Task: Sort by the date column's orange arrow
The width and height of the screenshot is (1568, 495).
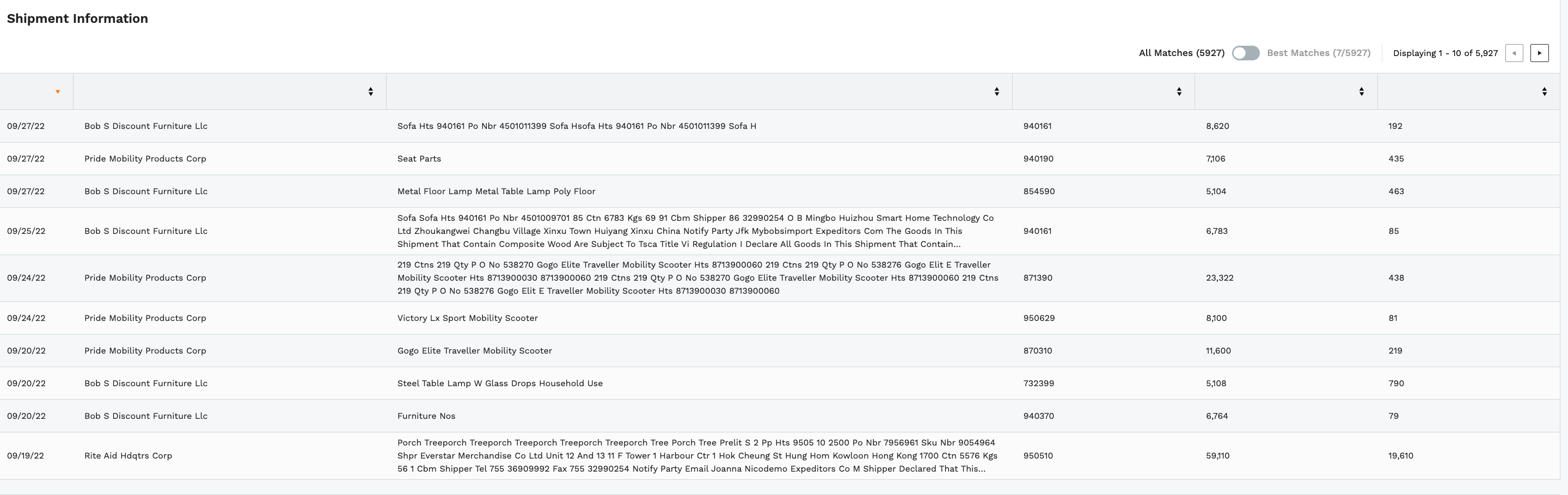Action: pyautogui.click(x=58, y=92)
